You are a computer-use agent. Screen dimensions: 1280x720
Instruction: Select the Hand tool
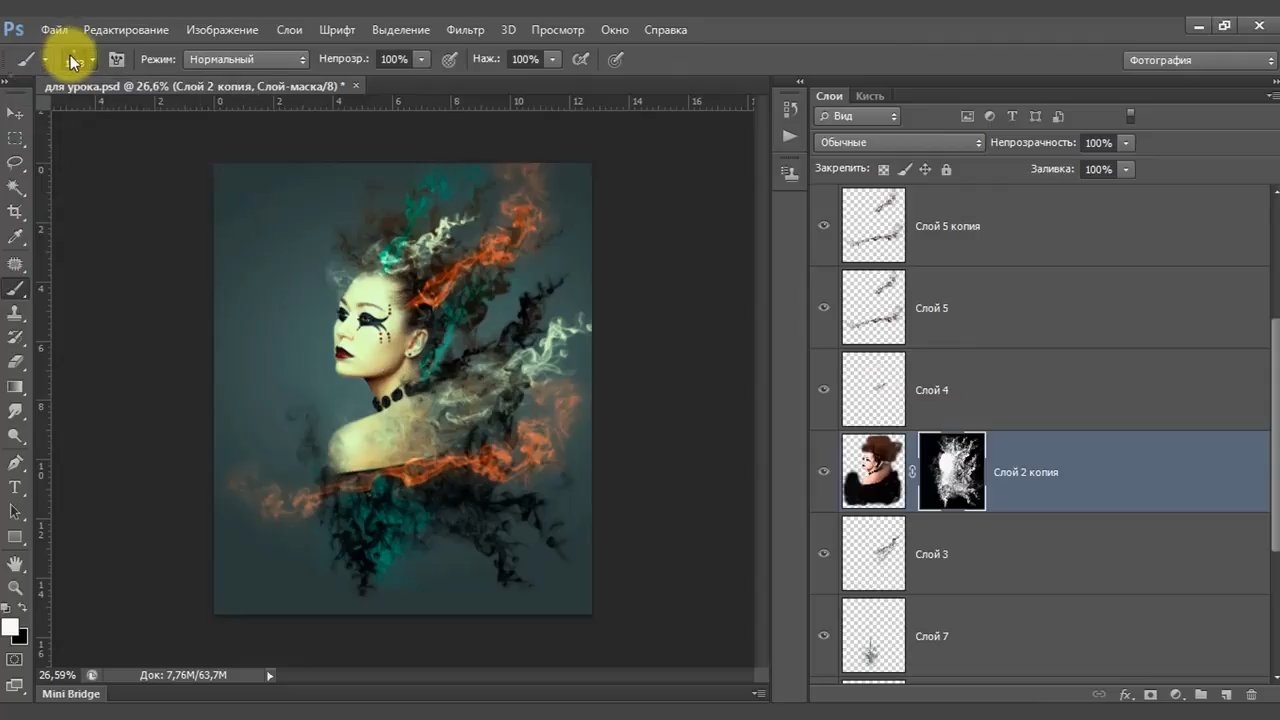(x=15, y=564)
